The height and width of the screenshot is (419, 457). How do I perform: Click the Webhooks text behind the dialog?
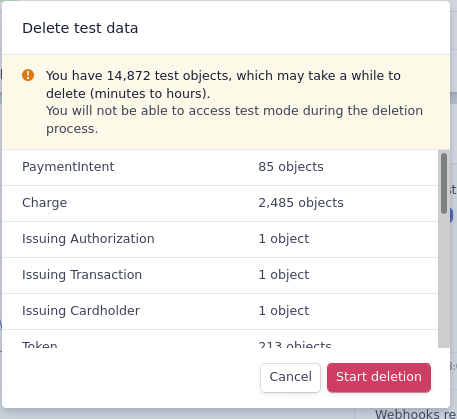(415, 414)
